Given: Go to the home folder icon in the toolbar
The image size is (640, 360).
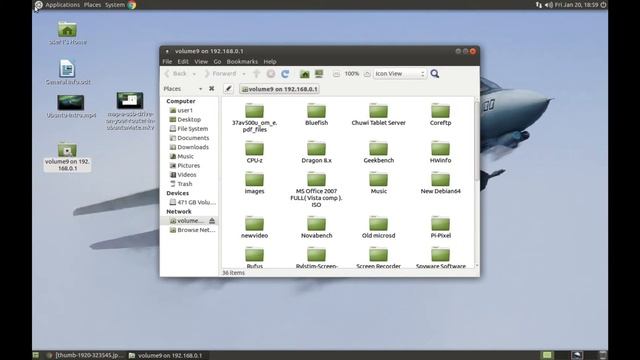Looking at the screenshot, I should click(x=304, y=74).
